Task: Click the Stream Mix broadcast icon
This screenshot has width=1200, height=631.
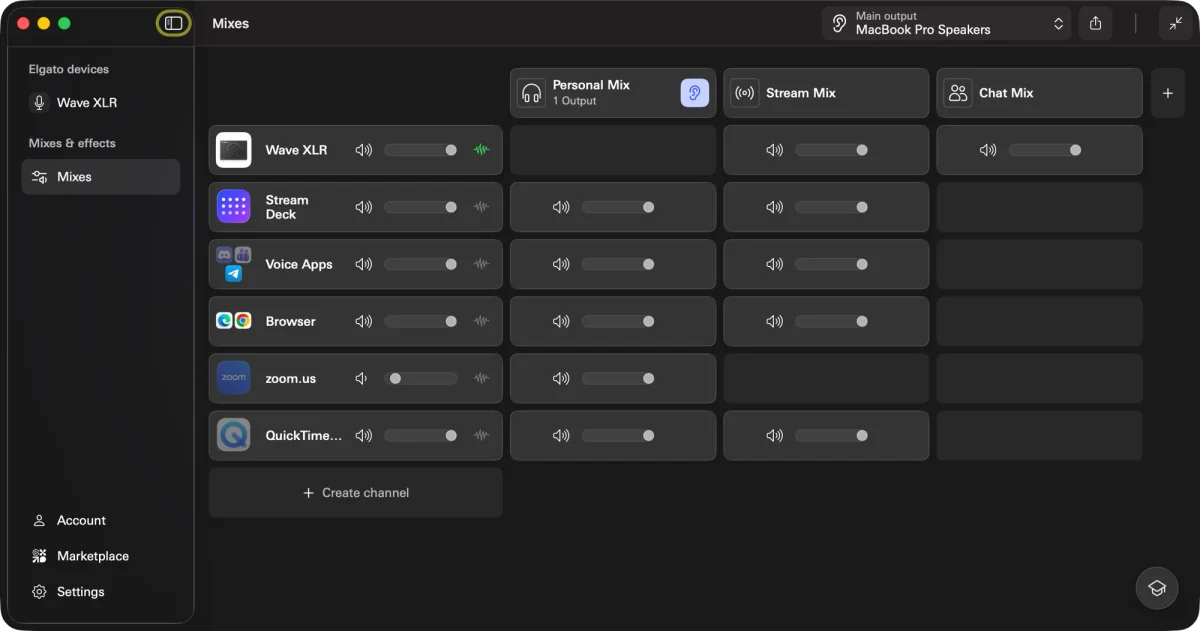Action: click(745, 93)
